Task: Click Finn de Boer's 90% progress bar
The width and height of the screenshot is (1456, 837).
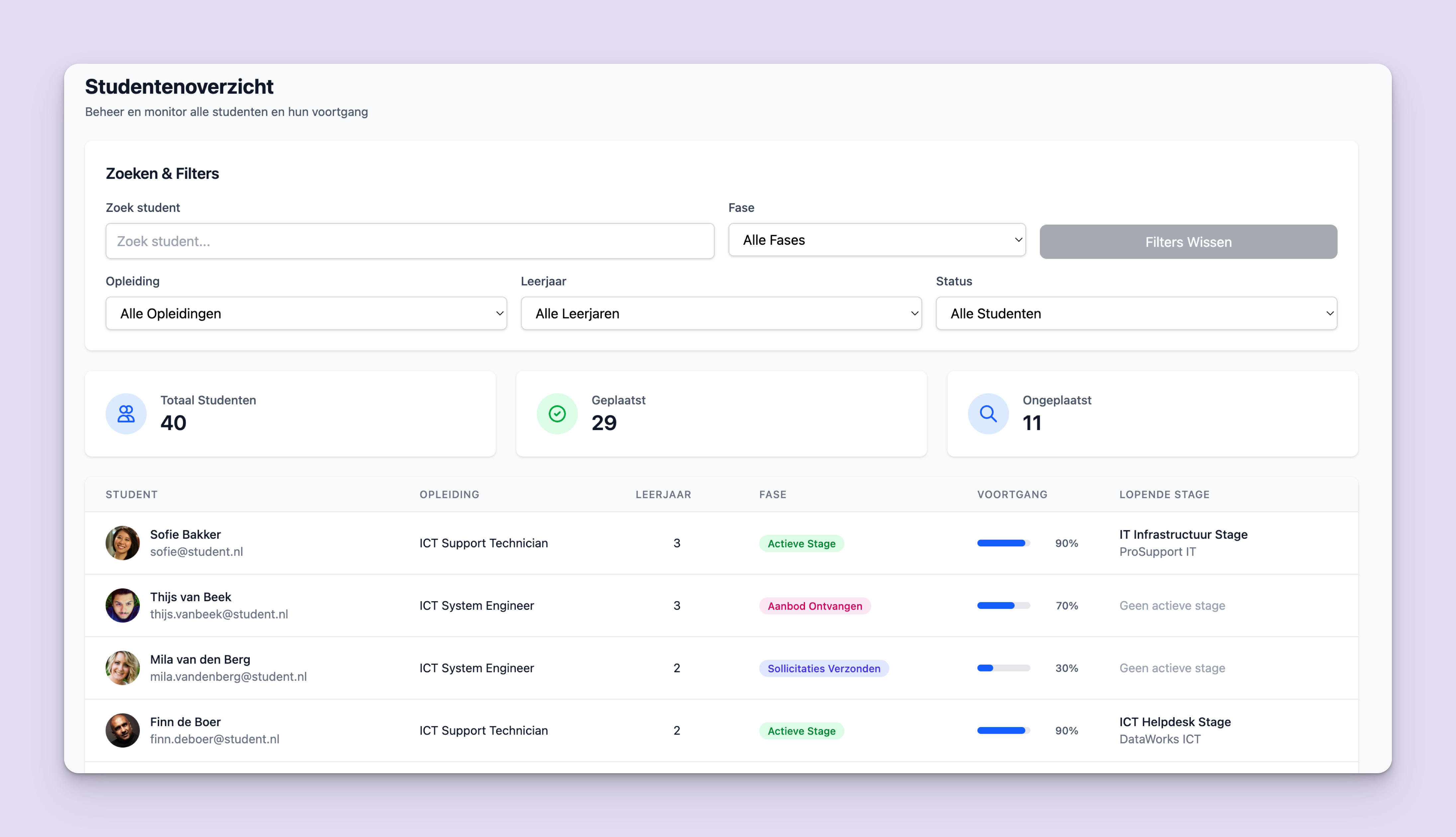Action: pyautogui.click(x=1002, y=731)
